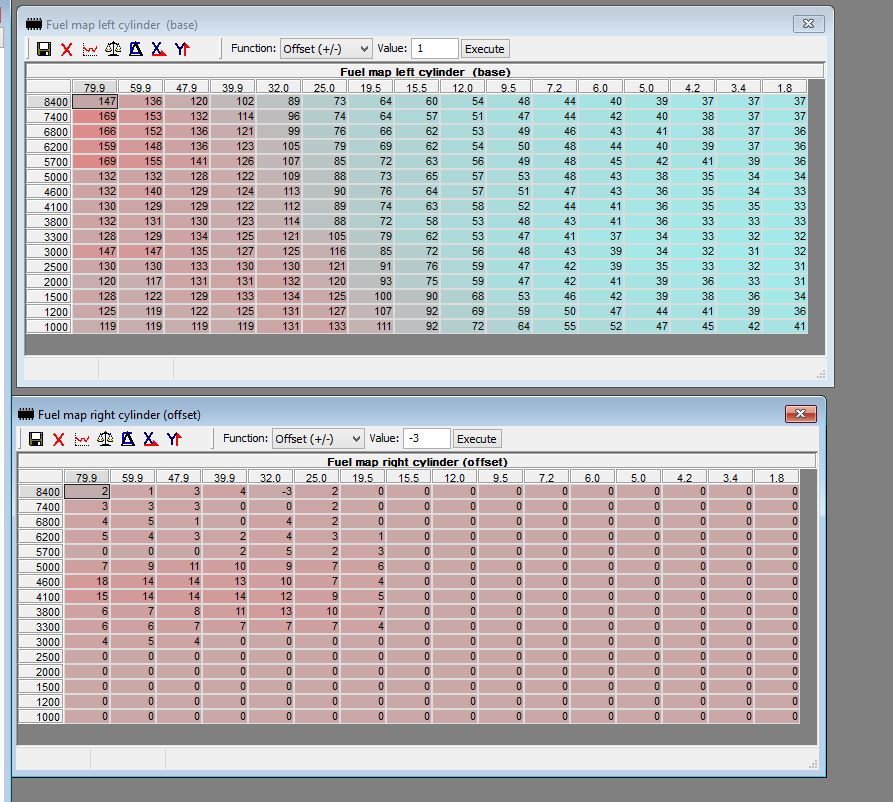Click the Value field containing -3
This screenshot has width=893, height=802.
click(427, 439)
